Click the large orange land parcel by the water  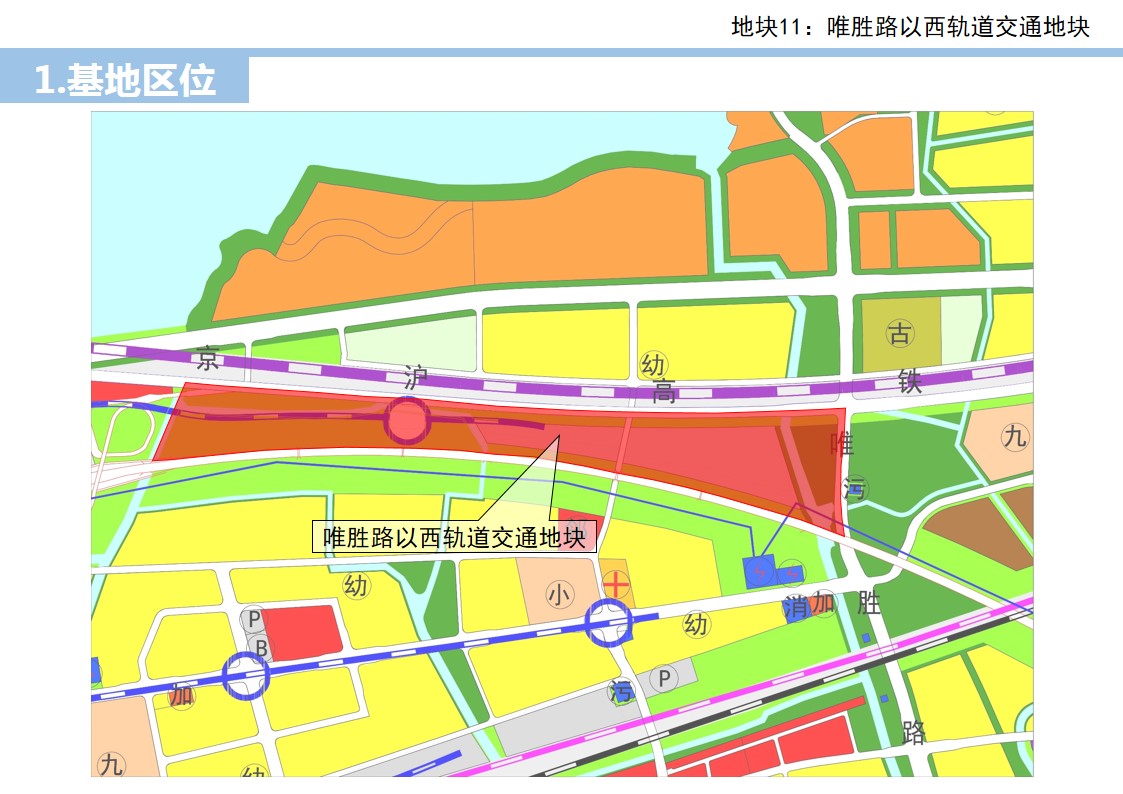tap(460, 240)
